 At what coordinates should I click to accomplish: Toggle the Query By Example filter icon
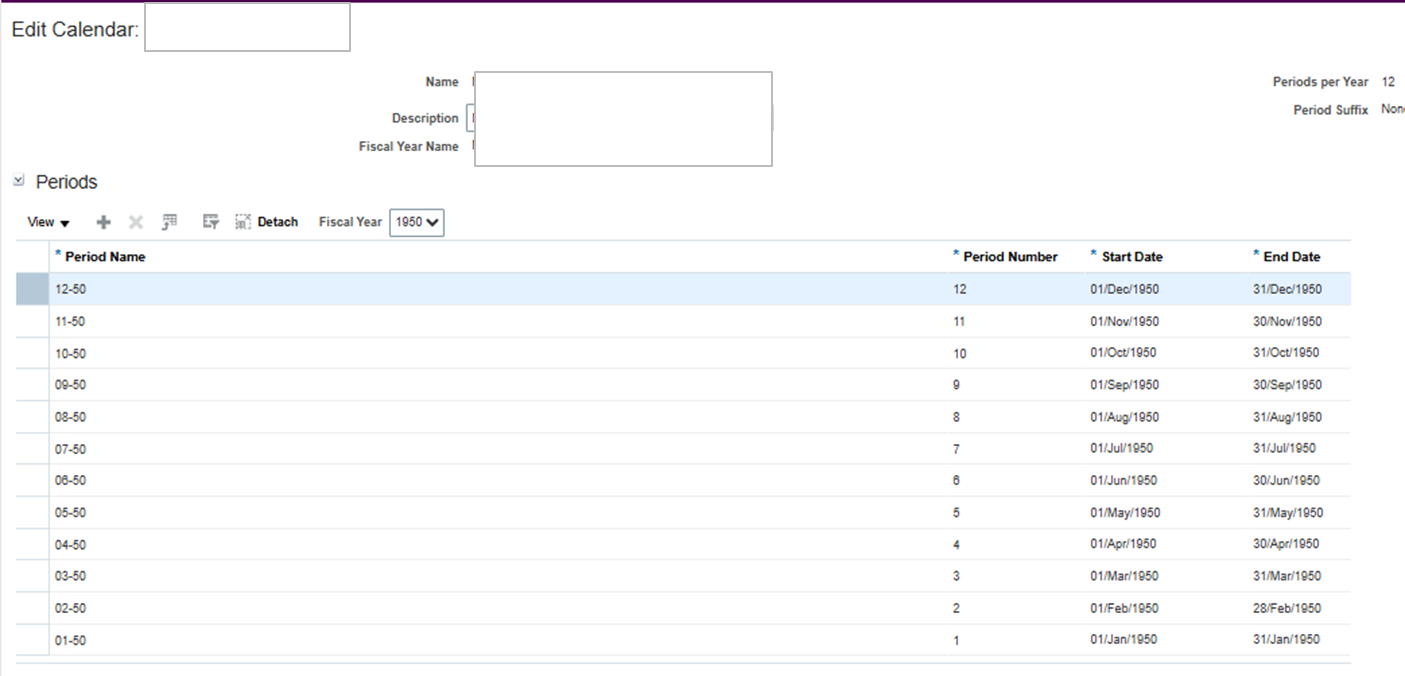[x=210, y=222]
